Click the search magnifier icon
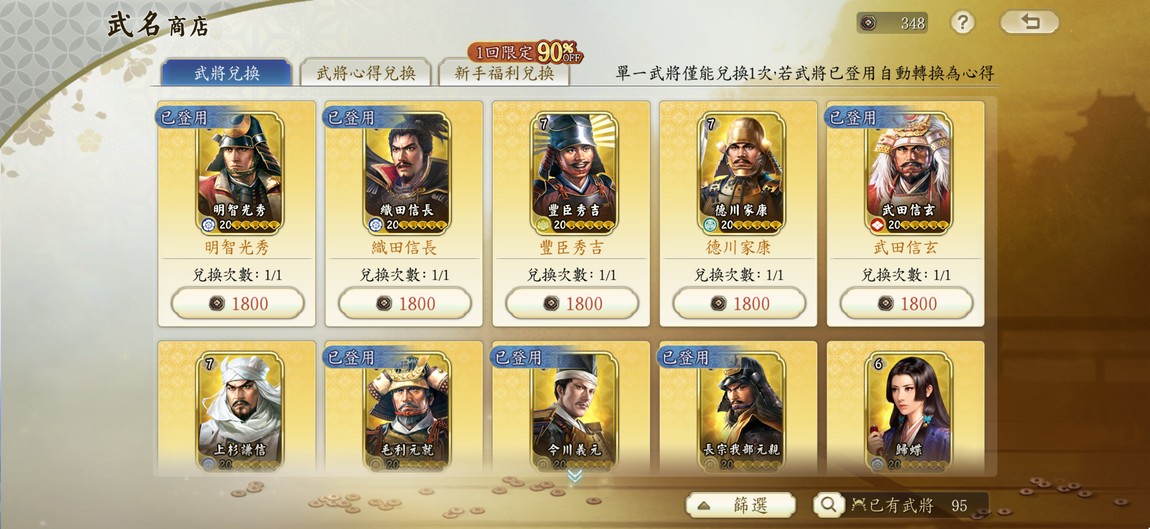This screenshot has height=529, width=1150. click(829, 505)
